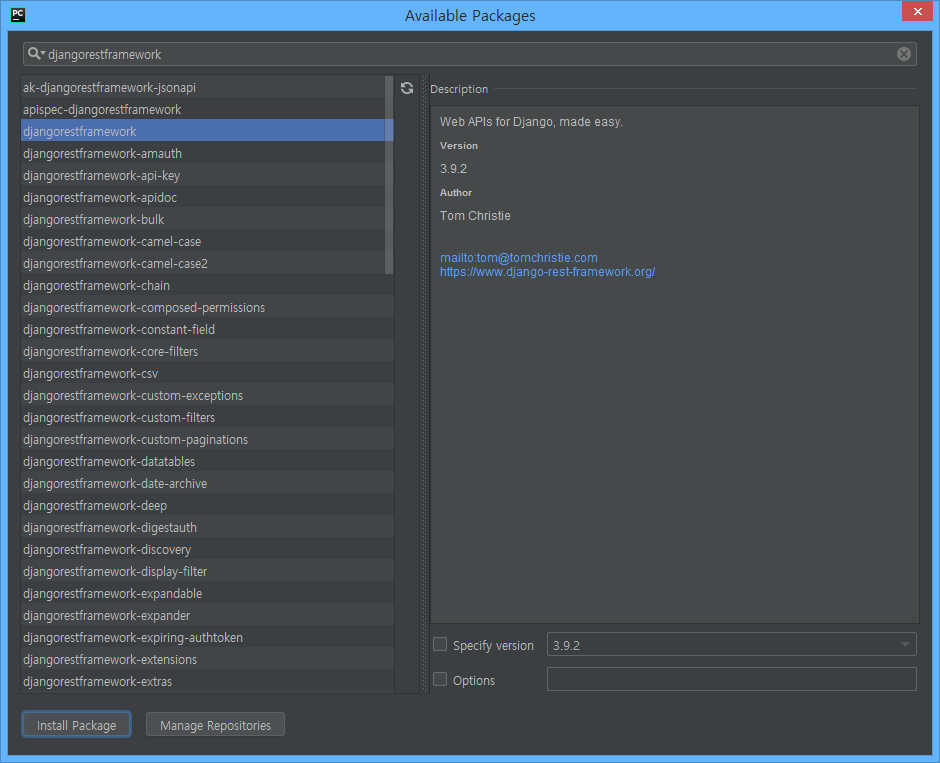Select djangorestframework-expander package
Viewport: 940px width, 763px height.
coord(207,616)
